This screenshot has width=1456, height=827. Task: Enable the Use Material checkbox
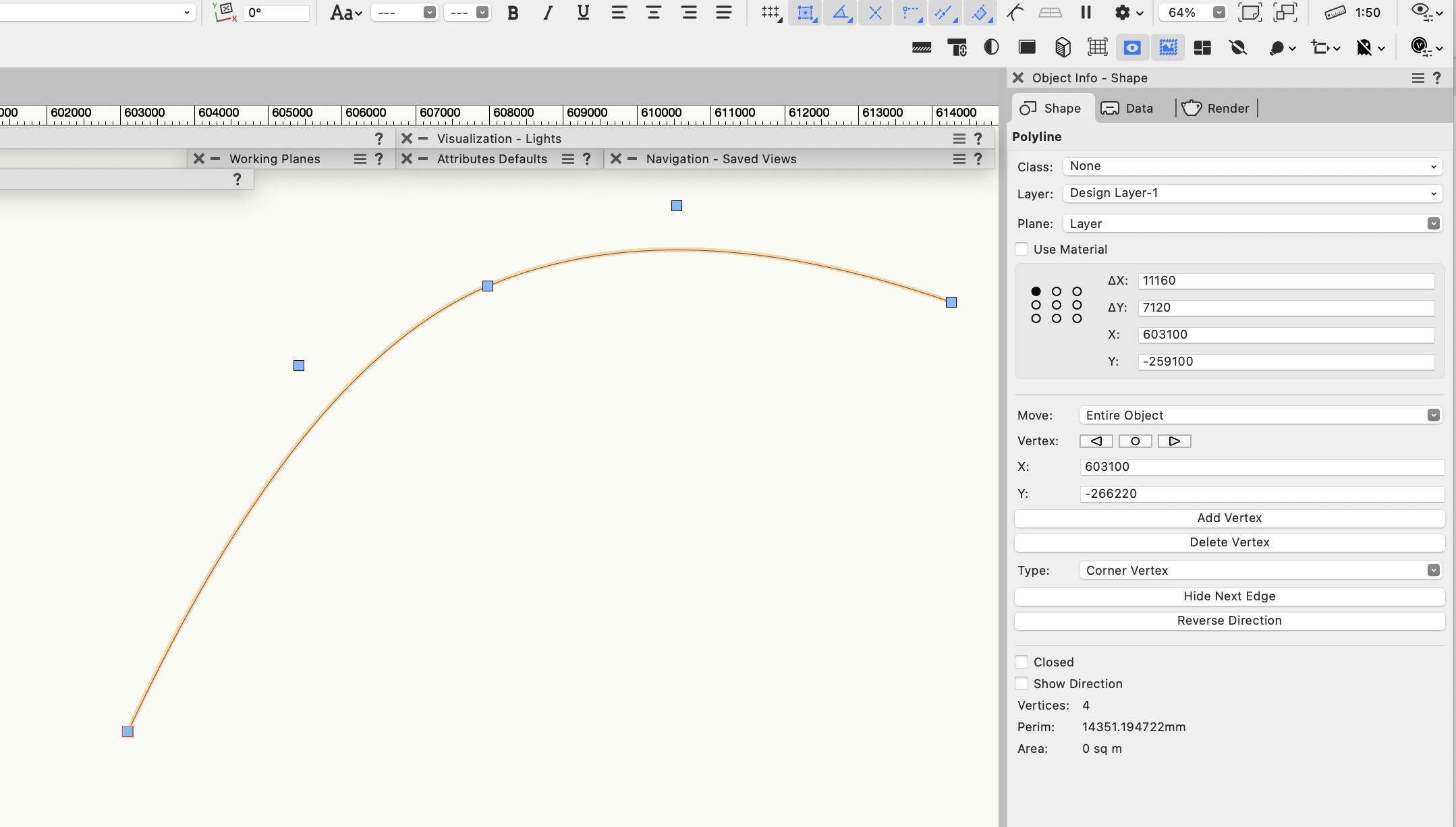coord(1022,249)
